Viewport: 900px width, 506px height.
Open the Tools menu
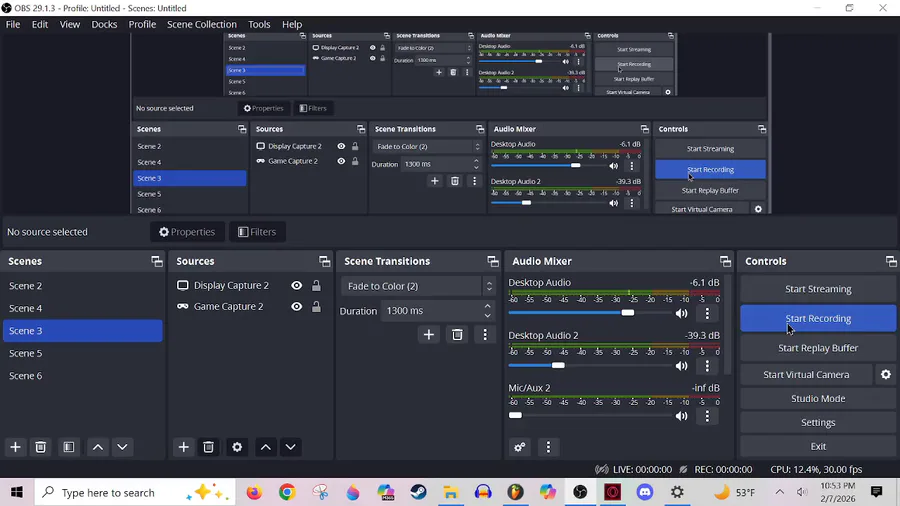coord(259,24)
